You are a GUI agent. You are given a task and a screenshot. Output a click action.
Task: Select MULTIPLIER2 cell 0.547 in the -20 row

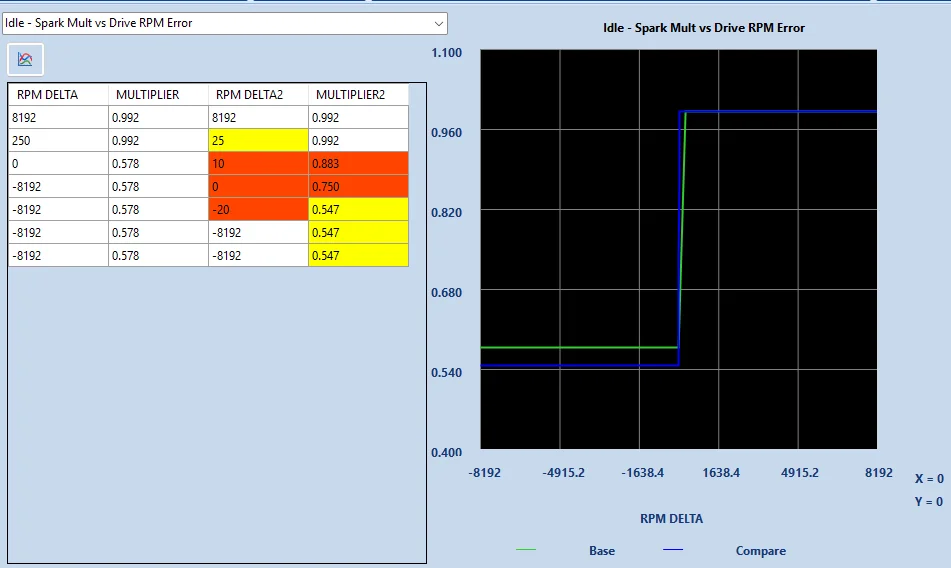pos(358,210)
